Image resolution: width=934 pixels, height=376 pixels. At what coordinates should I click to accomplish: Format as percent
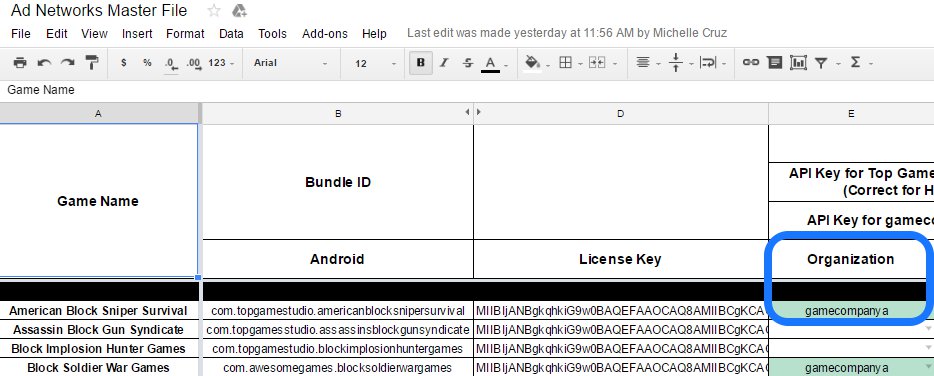(147, 63)
